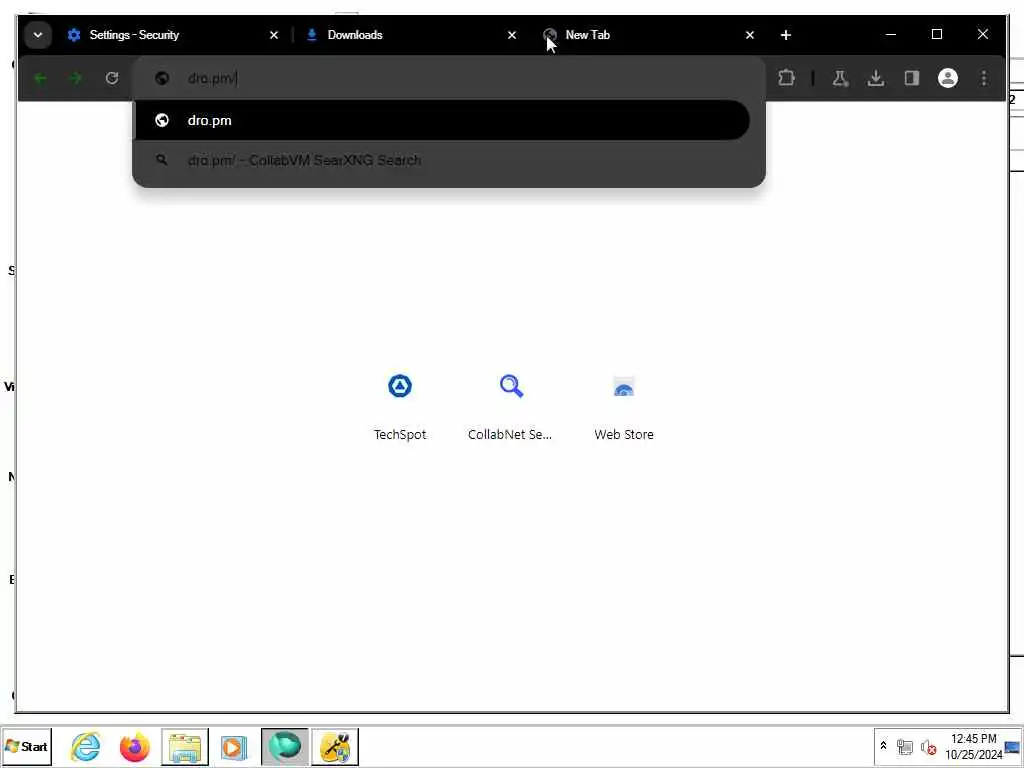
Task: Open Windows Media Player from the taskbar
Action: [234, 746]
